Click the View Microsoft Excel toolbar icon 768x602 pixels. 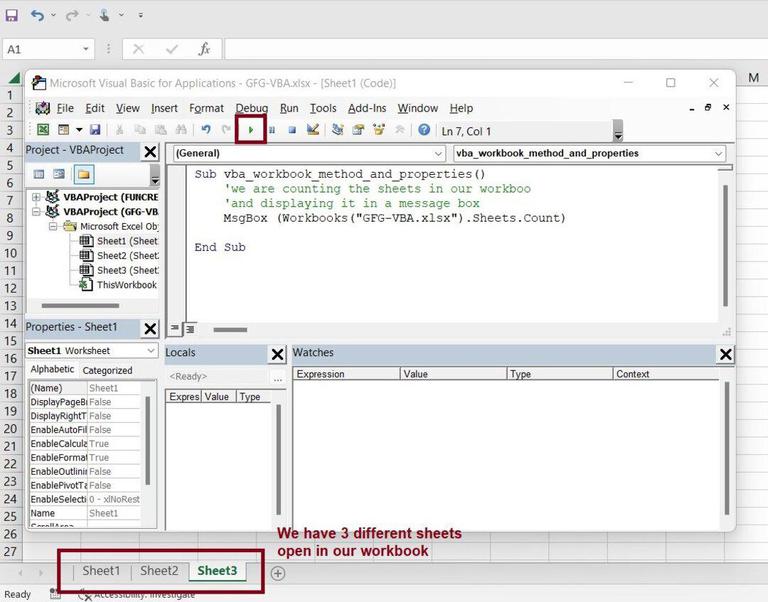coord(43,130)
